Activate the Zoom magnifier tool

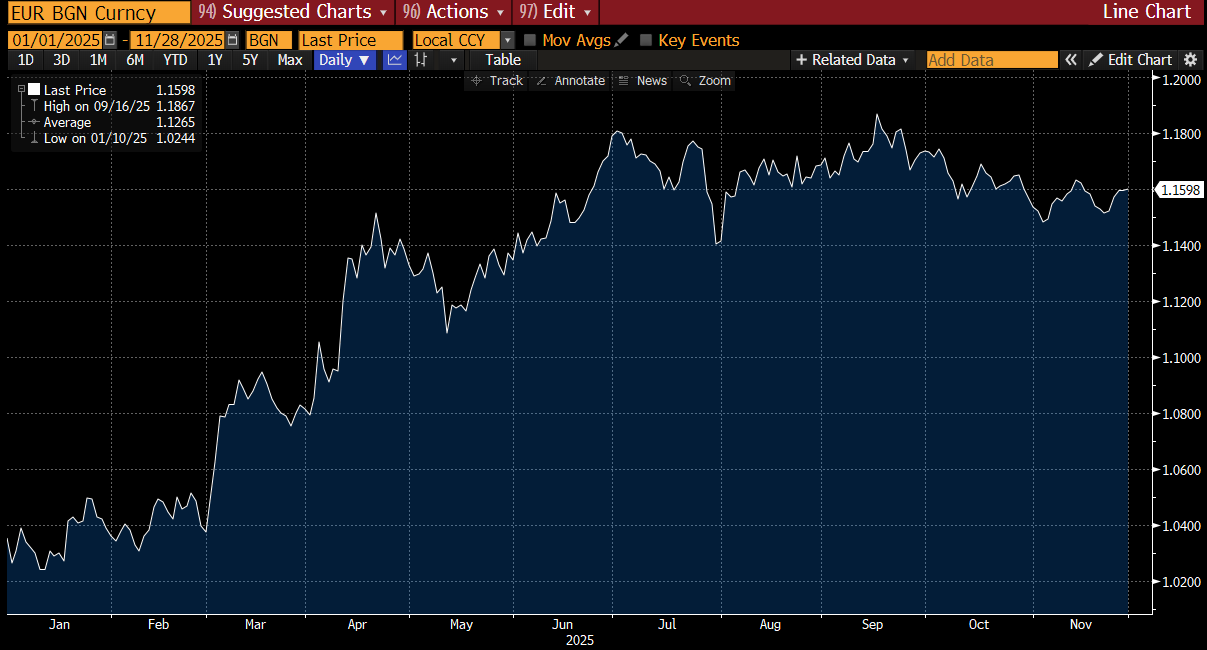tap(705, 80)
